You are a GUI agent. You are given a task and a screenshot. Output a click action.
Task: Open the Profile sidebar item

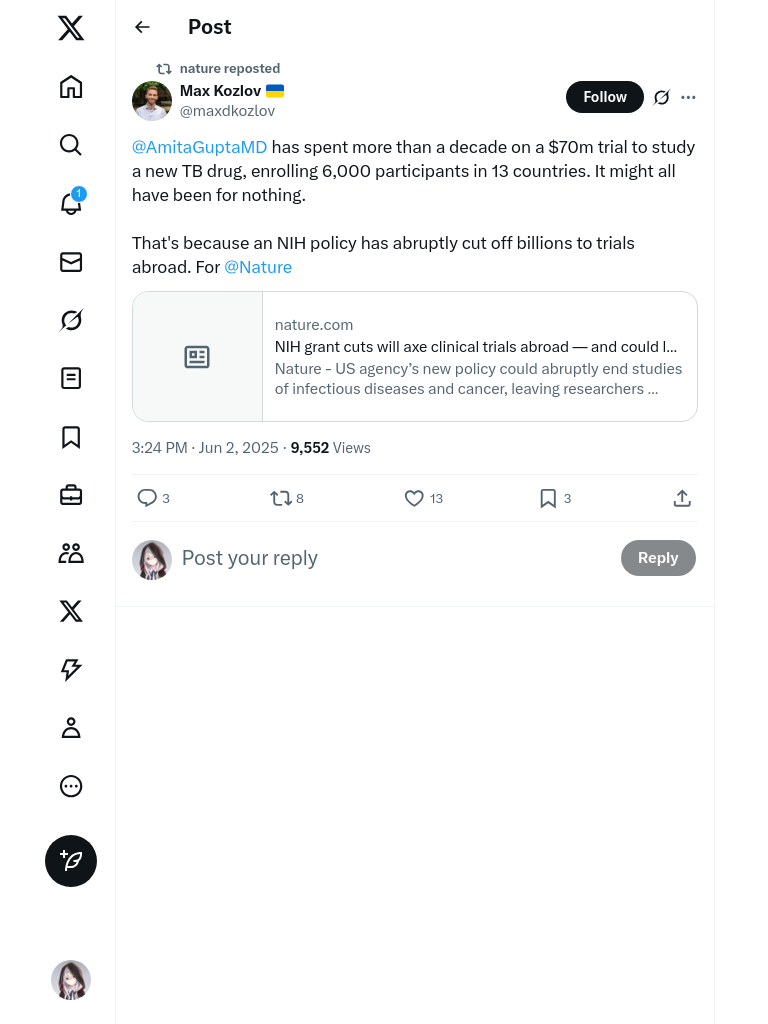(71, 728)
